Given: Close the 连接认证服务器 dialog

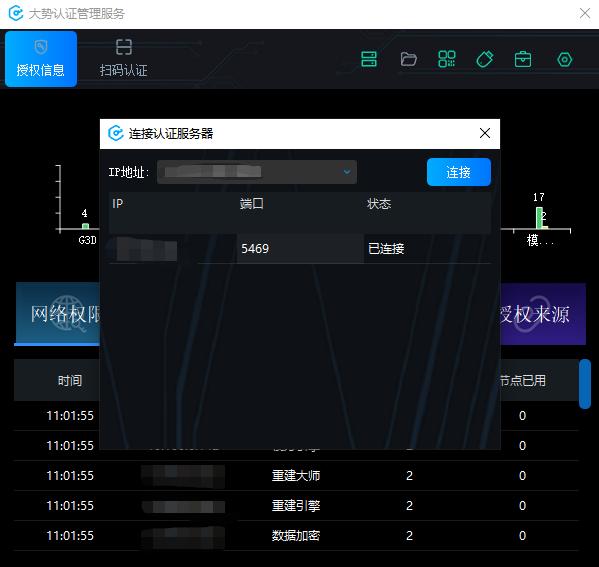Looking at the screenshot, I should pyautogui.click(x=484, y=133).
